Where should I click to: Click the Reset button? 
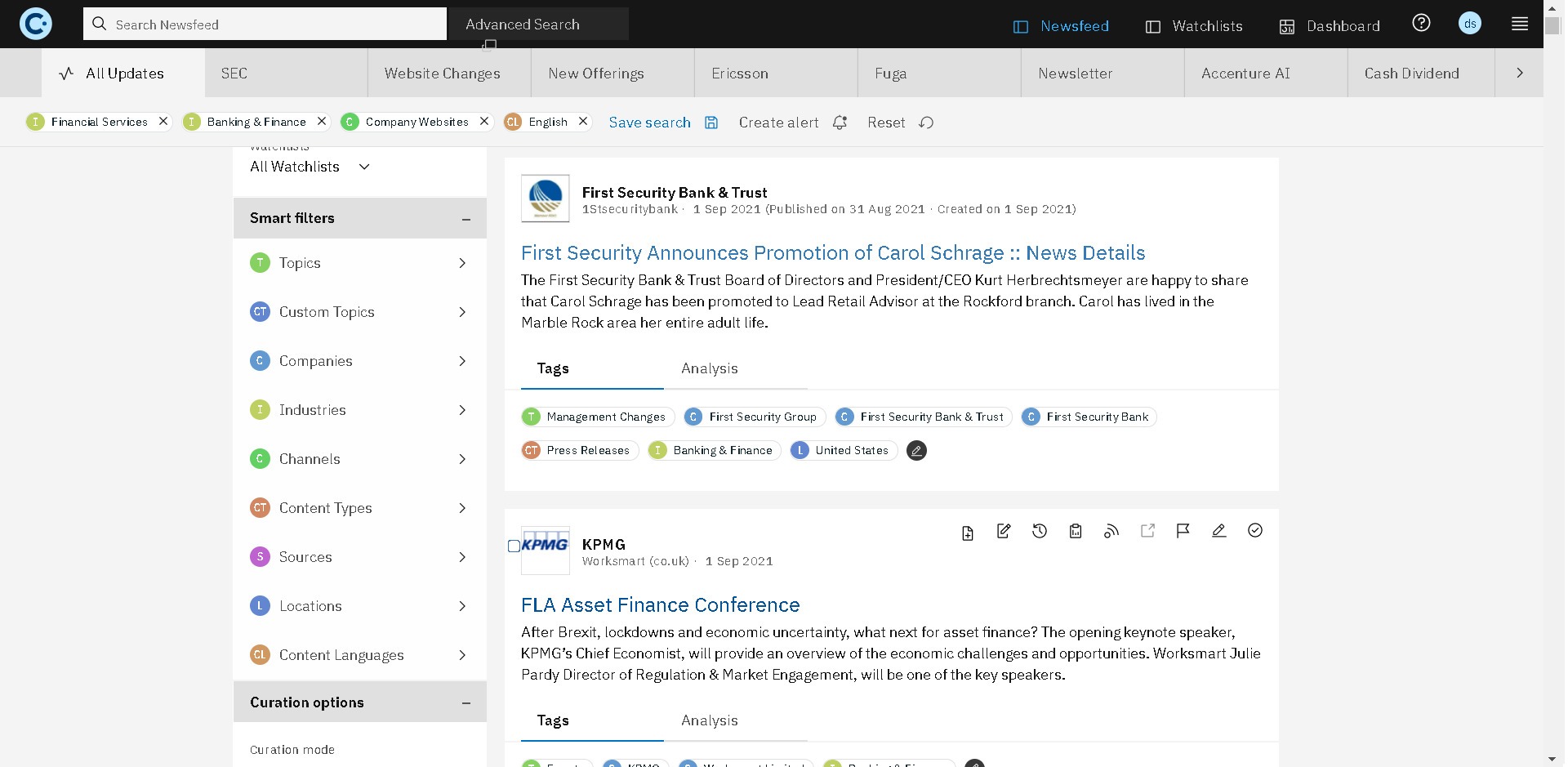click(x=886, y=123)
